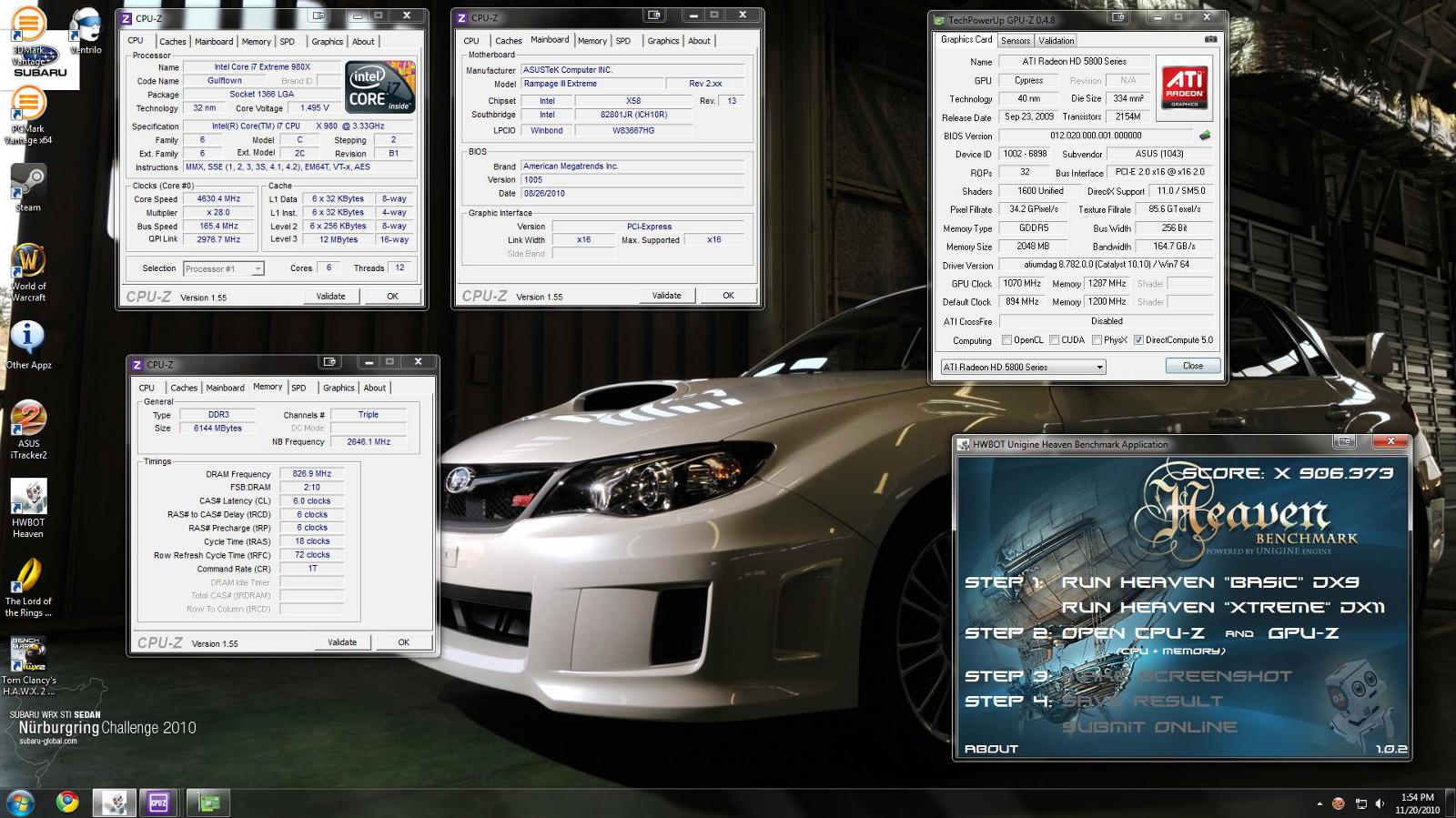Toggle the OpenCL checkbox in GPU-Z
Image resolution: width=1456 pixels, height=818 pixels.
pyautogui.click(x=1006, y=340)
